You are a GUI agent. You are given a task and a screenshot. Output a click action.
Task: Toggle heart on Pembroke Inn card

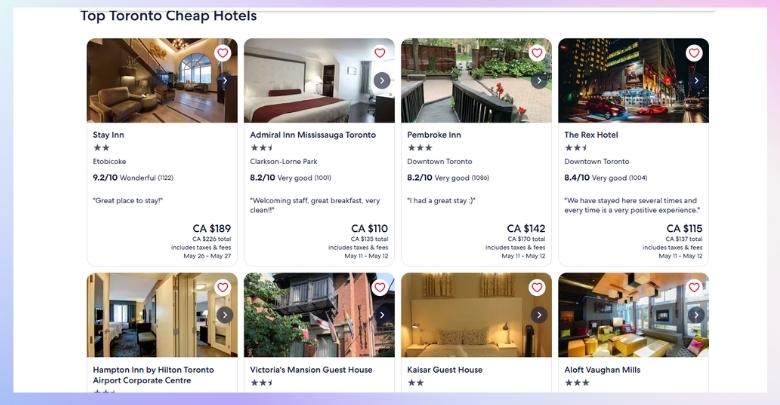pyautogui.click(x=537, y=53)
